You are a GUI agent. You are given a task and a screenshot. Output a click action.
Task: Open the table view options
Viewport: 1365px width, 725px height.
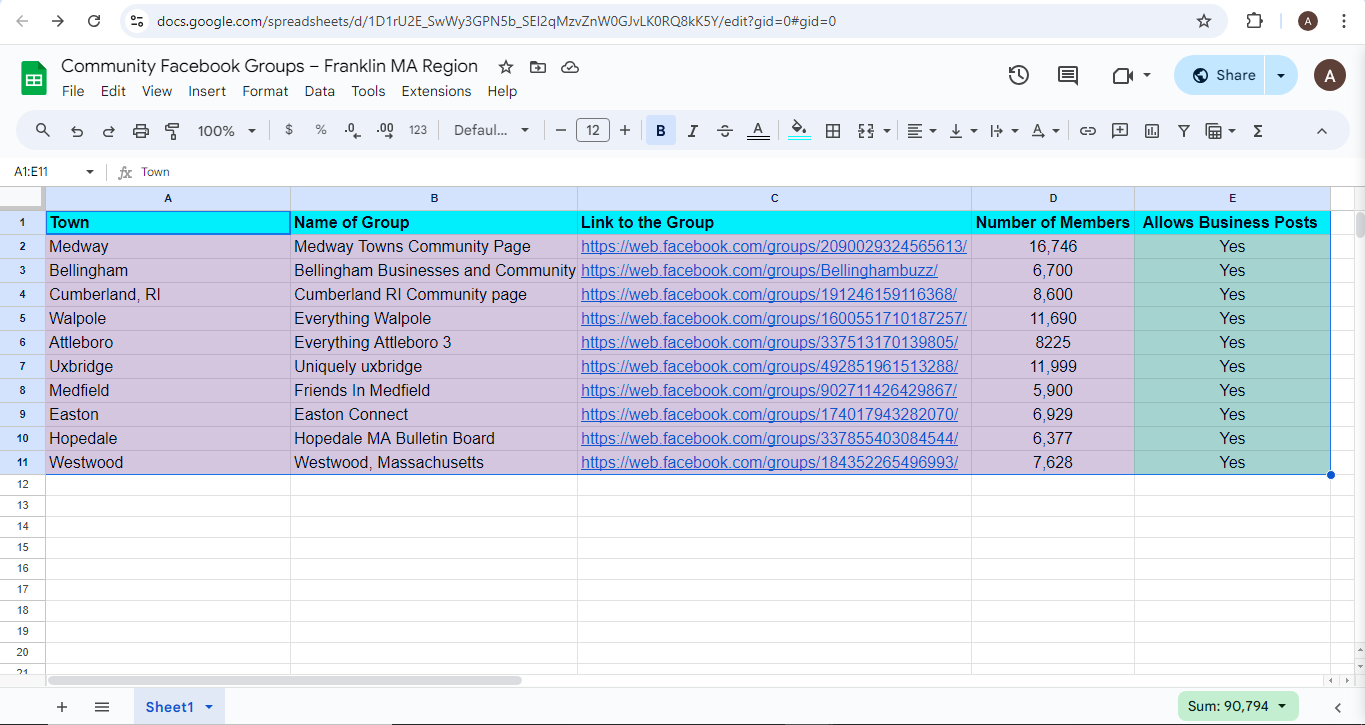(1221, 130)
